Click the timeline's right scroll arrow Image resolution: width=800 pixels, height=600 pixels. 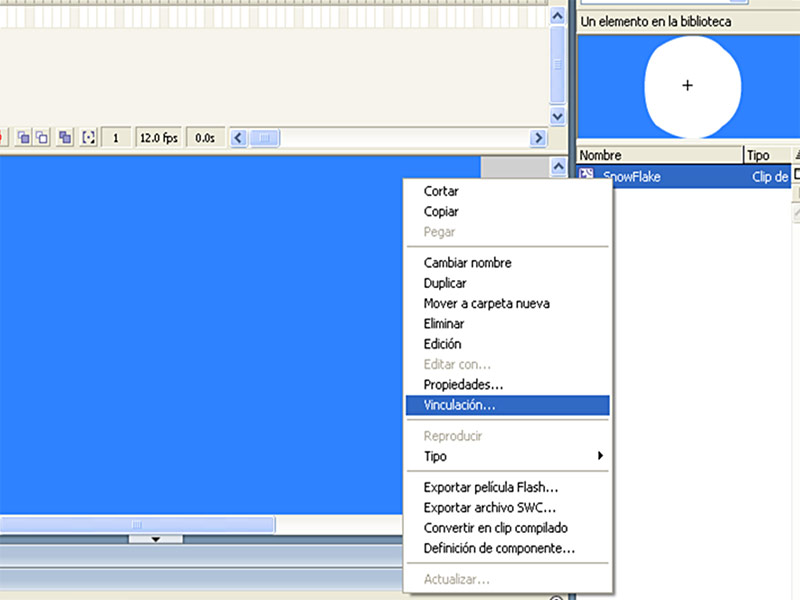(538, 138)
